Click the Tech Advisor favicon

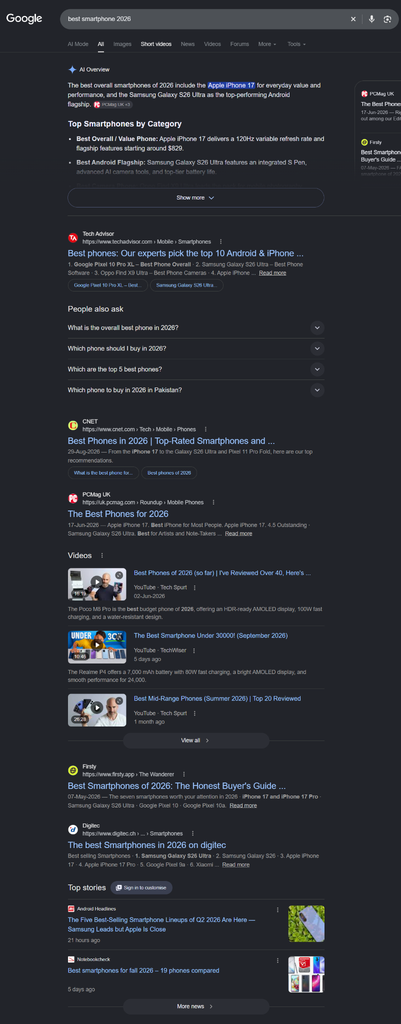[x=73, y=238]
